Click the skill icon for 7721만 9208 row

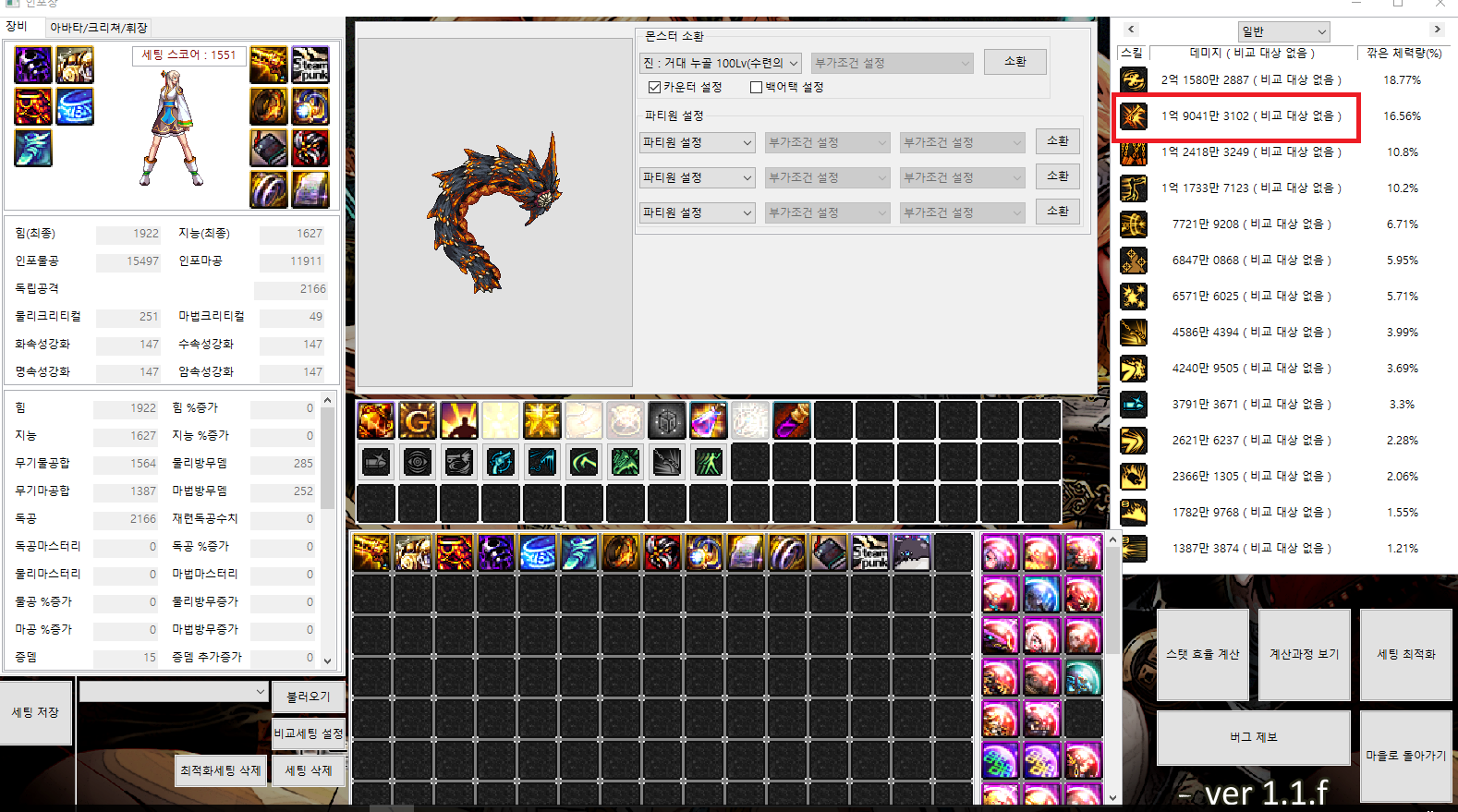pyautogui.click(x=1134, y=224)
